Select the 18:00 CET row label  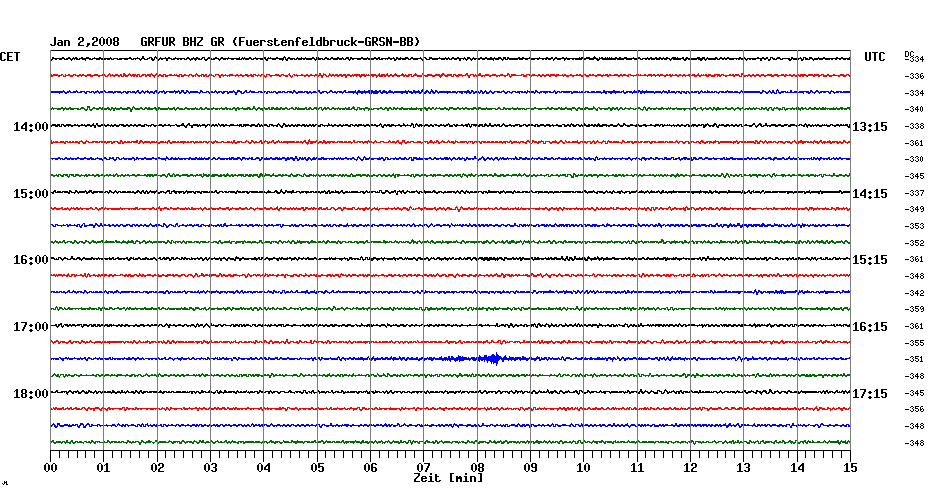point(31,394)
